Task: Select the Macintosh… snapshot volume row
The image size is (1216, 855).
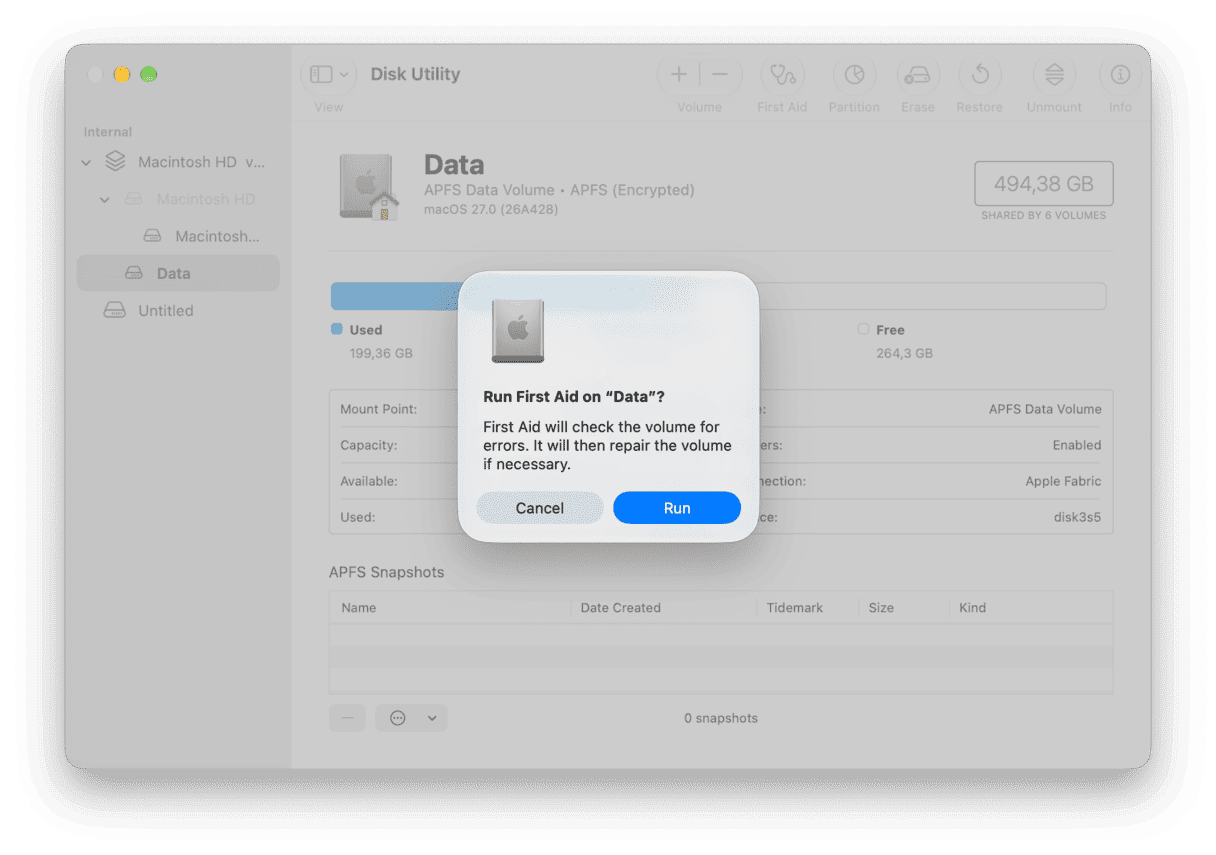Action: pos(178,236)
